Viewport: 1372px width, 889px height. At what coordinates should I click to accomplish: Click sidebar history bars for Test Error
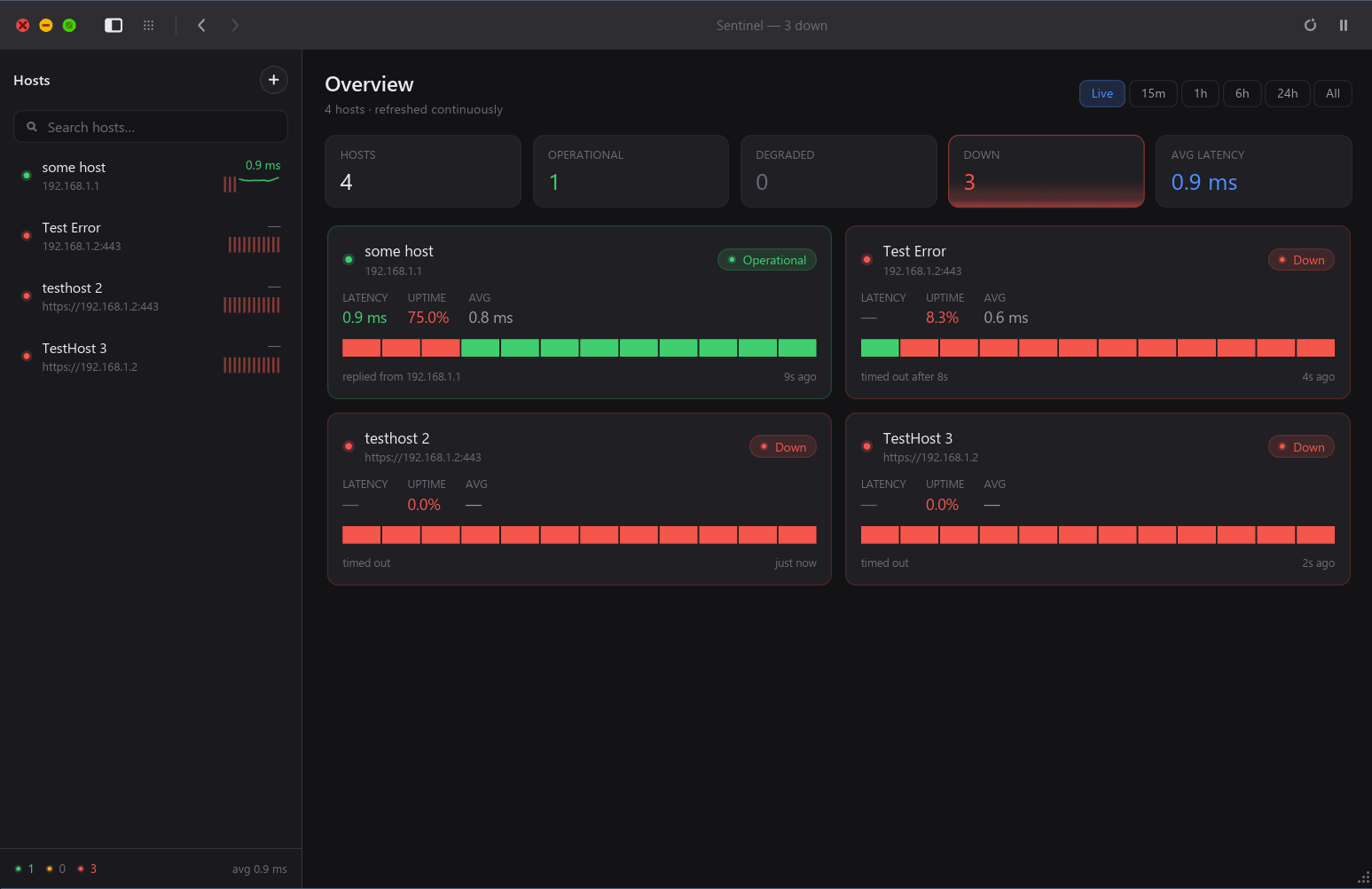point(254,245)
